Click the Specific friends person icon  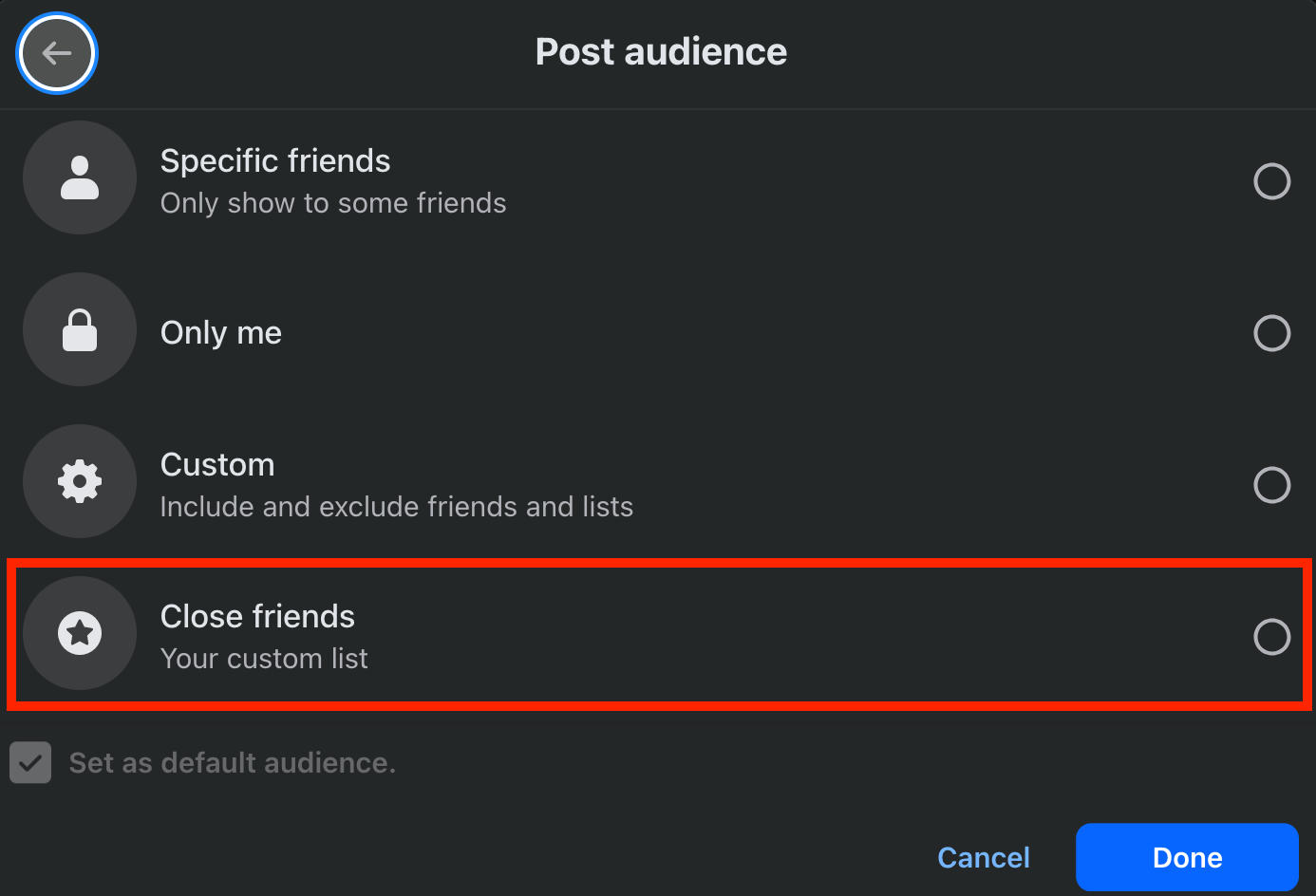(x=80, y=177)
